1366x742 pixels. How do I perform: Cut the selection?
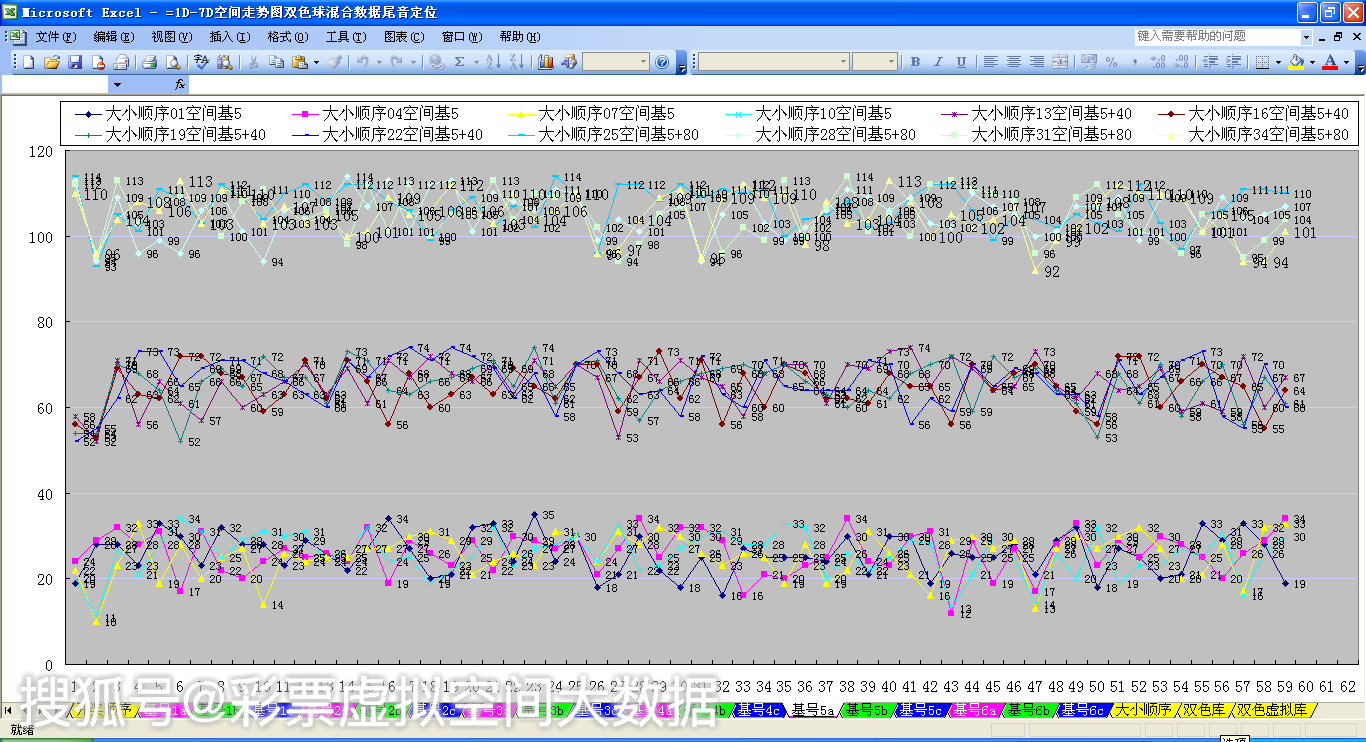pos(253,61)
